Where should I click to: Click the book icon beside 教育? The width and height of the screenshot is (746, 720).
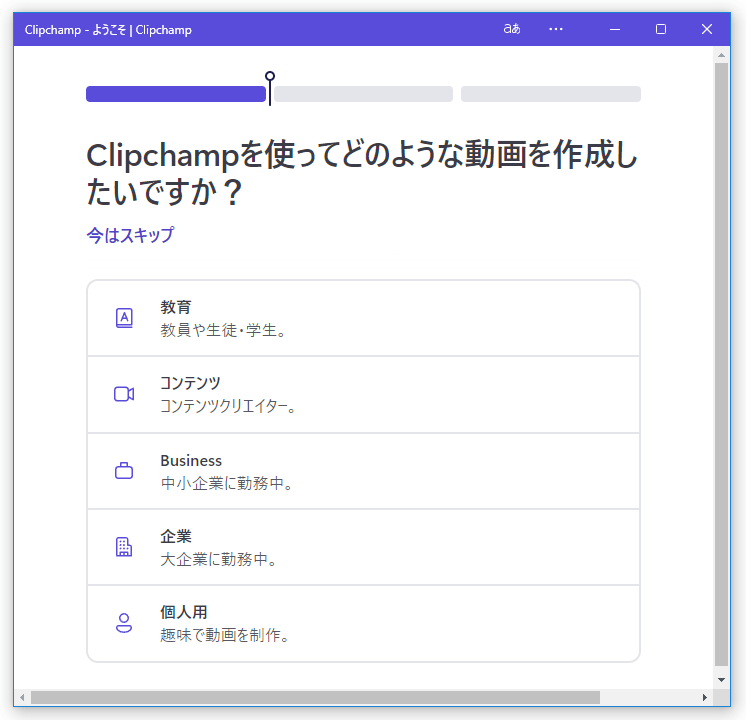tap(124, 318)
